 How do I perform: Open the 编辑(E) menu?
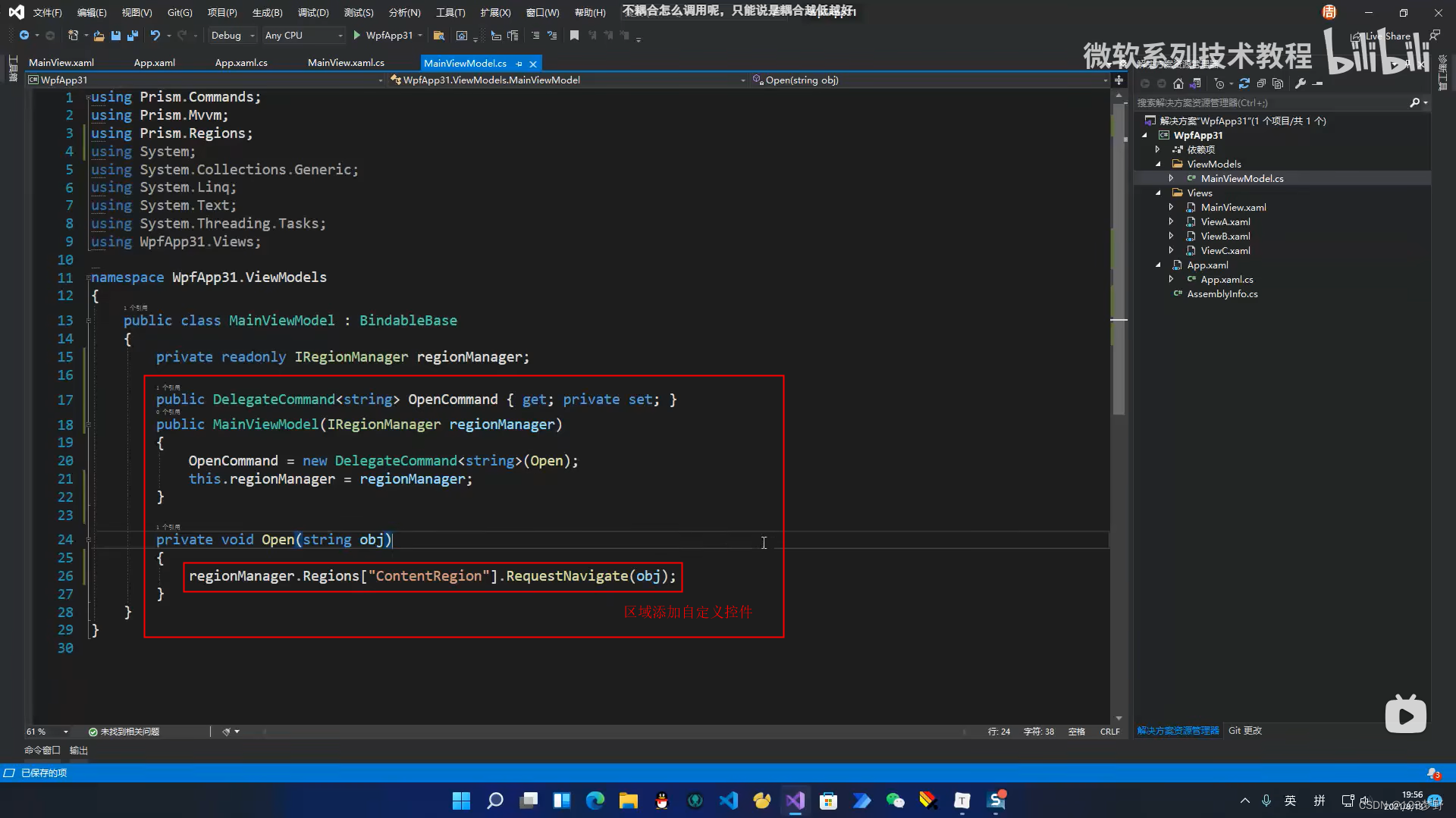tap(92, 12)
